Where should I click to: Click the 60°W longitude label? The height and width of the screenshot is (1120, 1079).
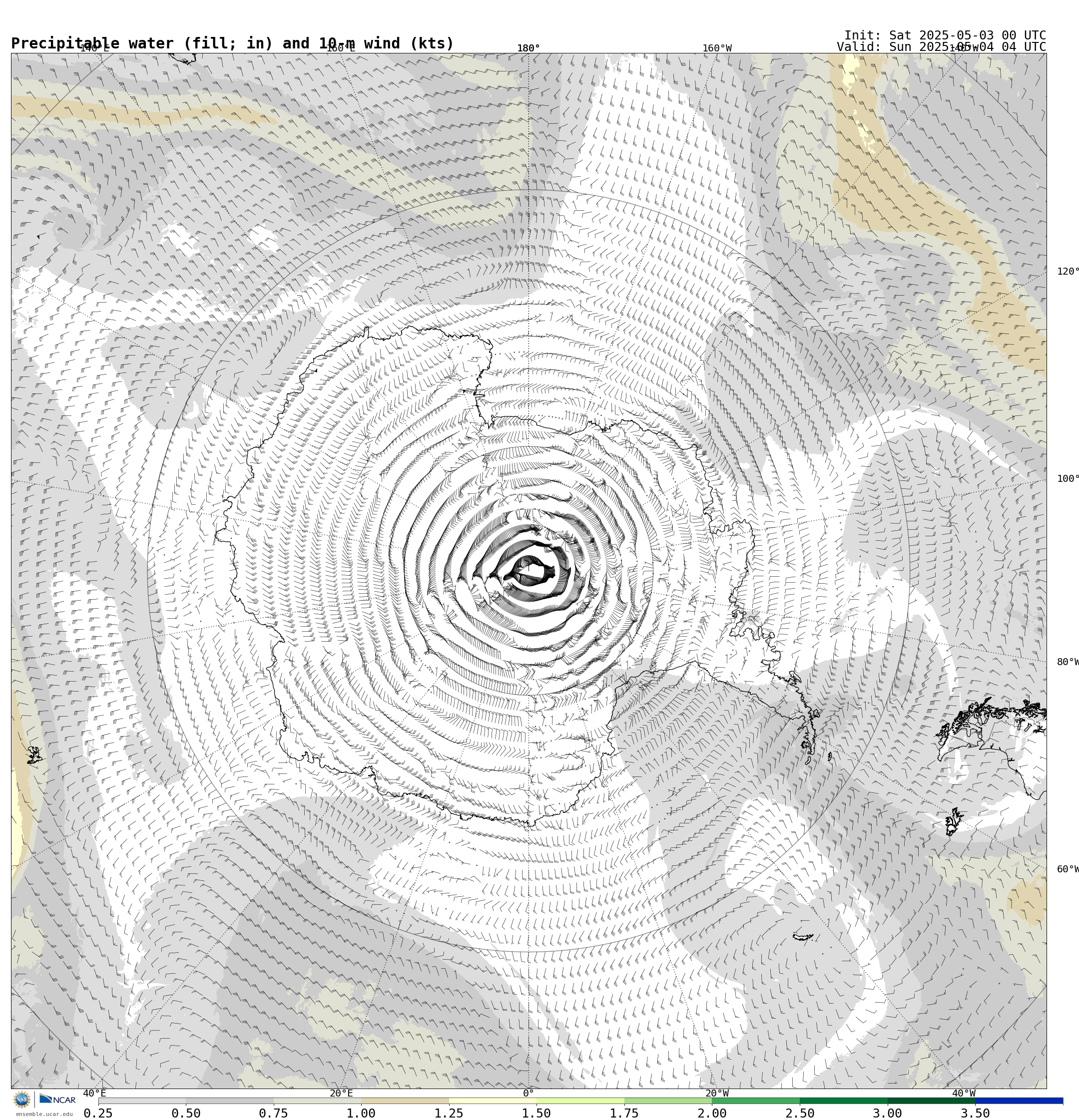1067,869
